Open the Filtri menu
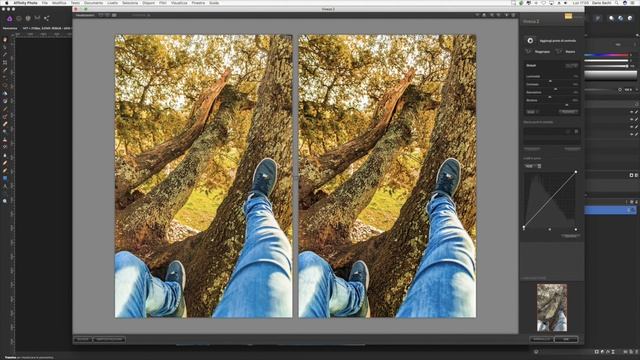The width and height of the screenshot is (640, 360). 163,3
